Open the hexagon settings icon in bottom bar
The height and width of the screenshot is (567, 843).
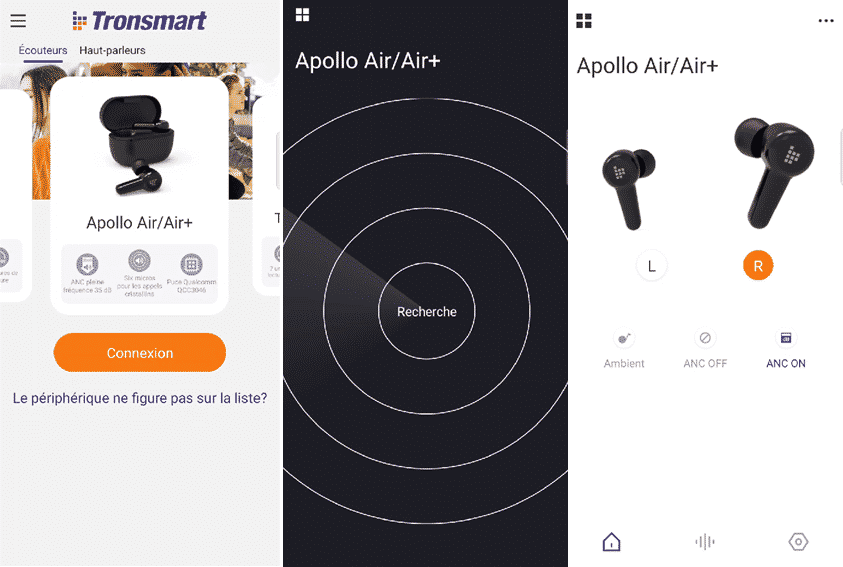pyautogui.click(x=798, y=542)
